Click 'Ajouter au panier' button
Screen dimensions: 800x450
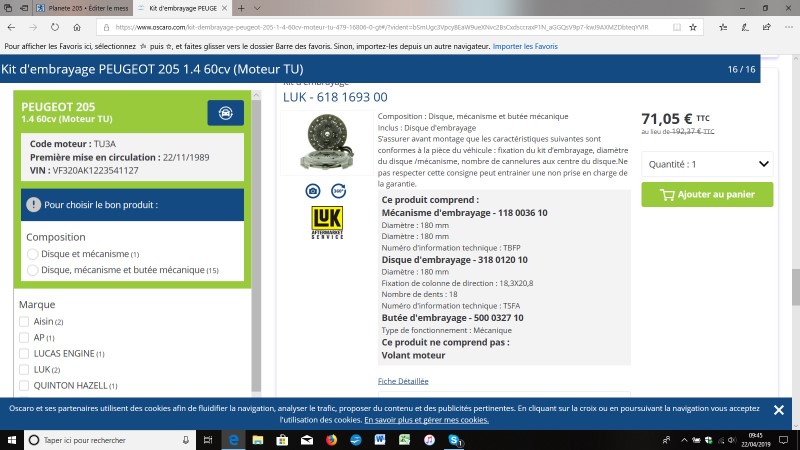tap(707, 194)
